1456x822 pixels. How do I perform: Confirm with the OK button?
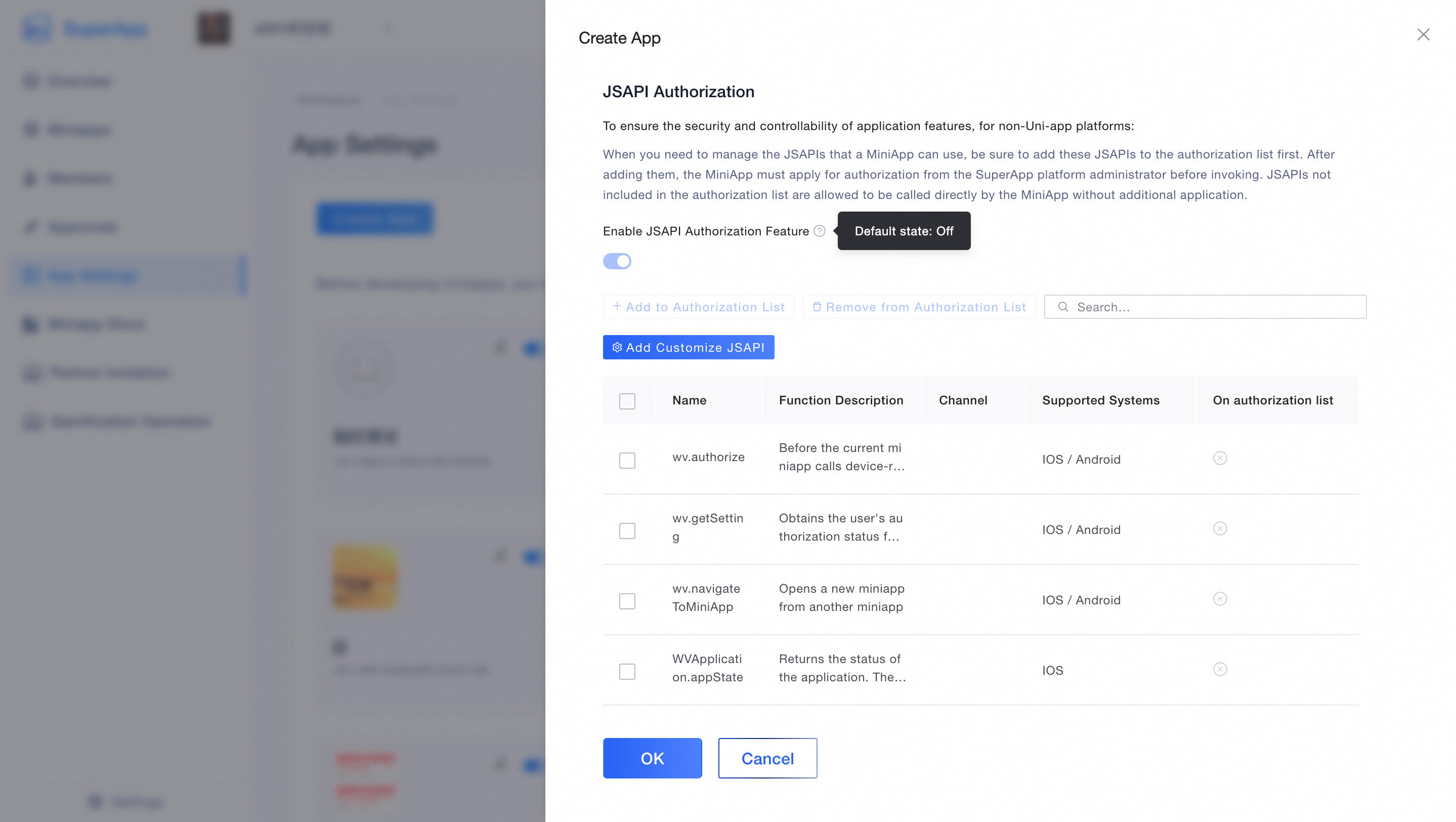click(652, 758)
